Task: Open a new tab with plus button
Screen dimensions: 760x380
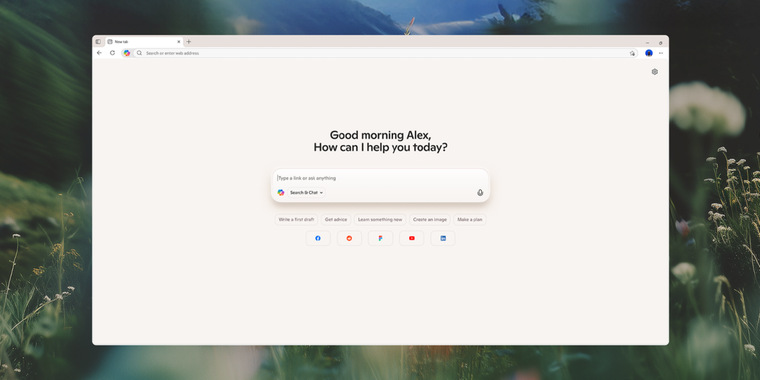Action: 189,42
